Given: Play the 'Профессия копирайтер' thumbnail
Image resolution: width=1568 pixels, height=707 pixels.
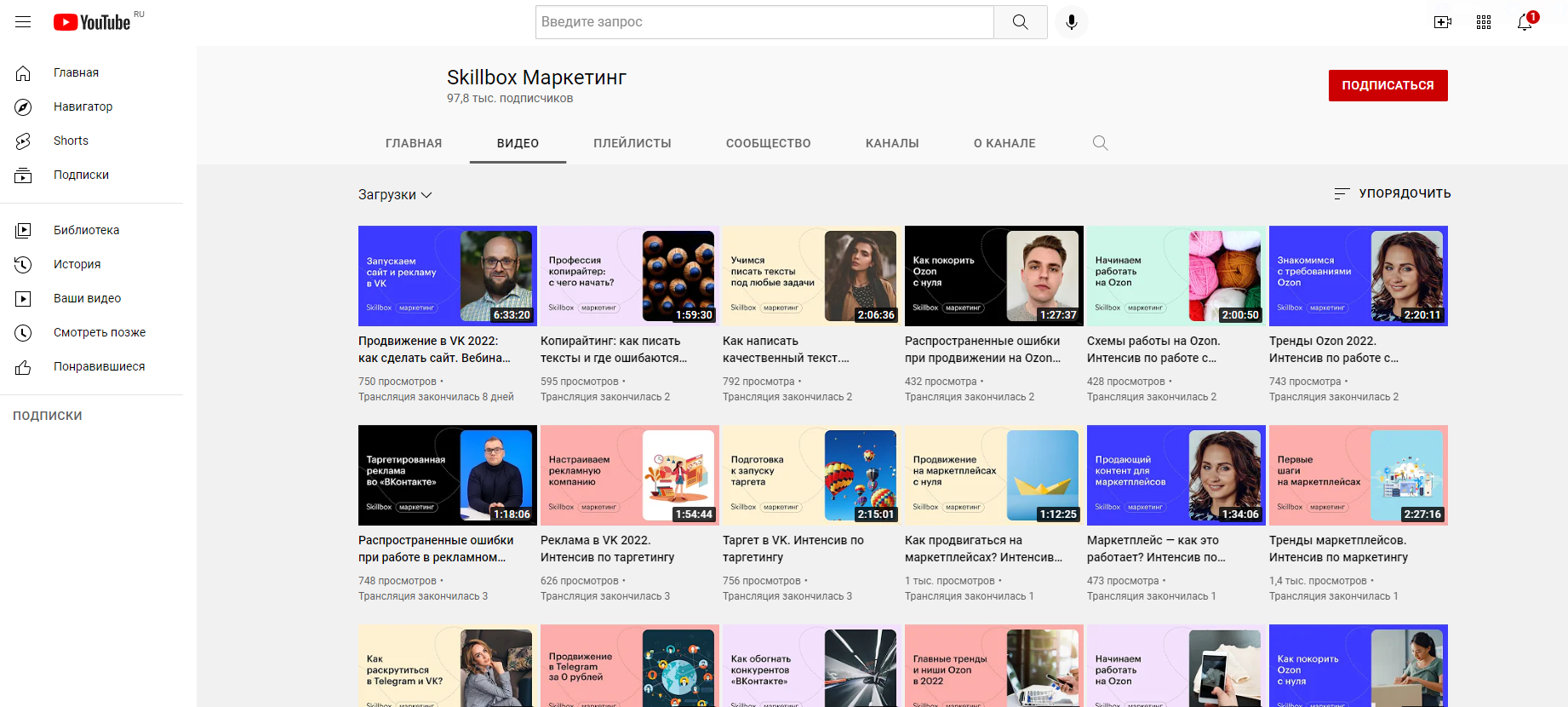Looking at the screenshot, I should coord(630,276).
